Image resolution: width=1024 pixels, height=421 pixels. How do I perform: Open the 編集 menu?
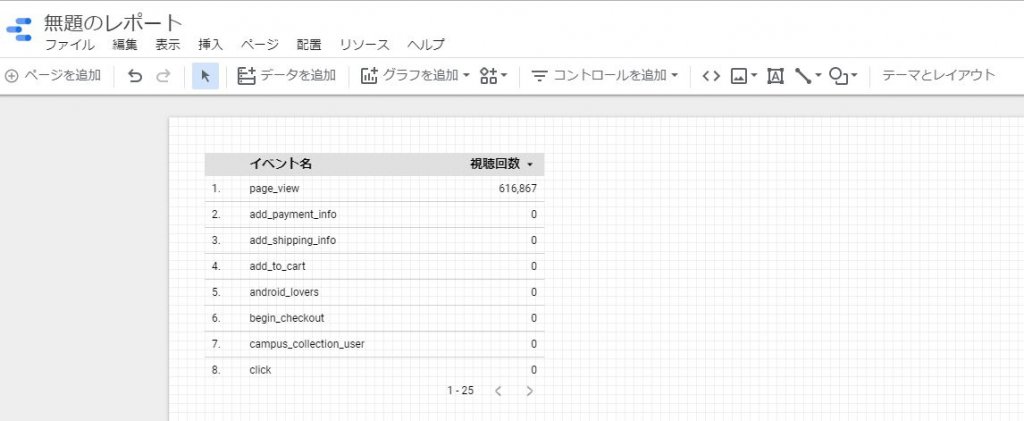pos(125,45)
